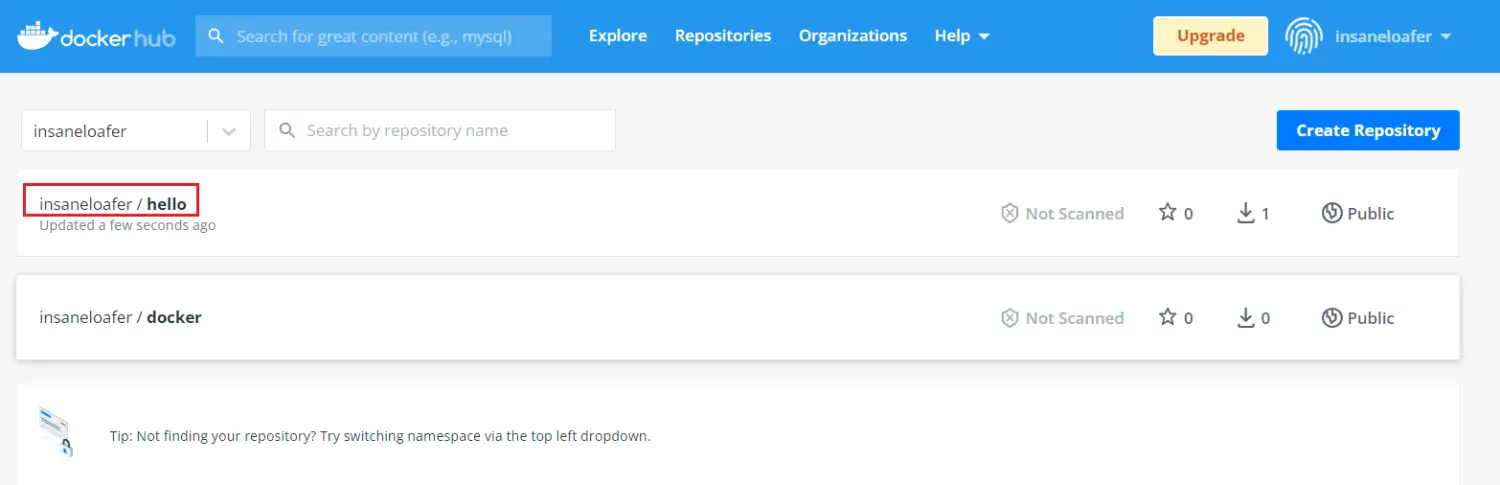Open the Organizations page
This screenshot has height=485, width=1500.
pos(853,36)
